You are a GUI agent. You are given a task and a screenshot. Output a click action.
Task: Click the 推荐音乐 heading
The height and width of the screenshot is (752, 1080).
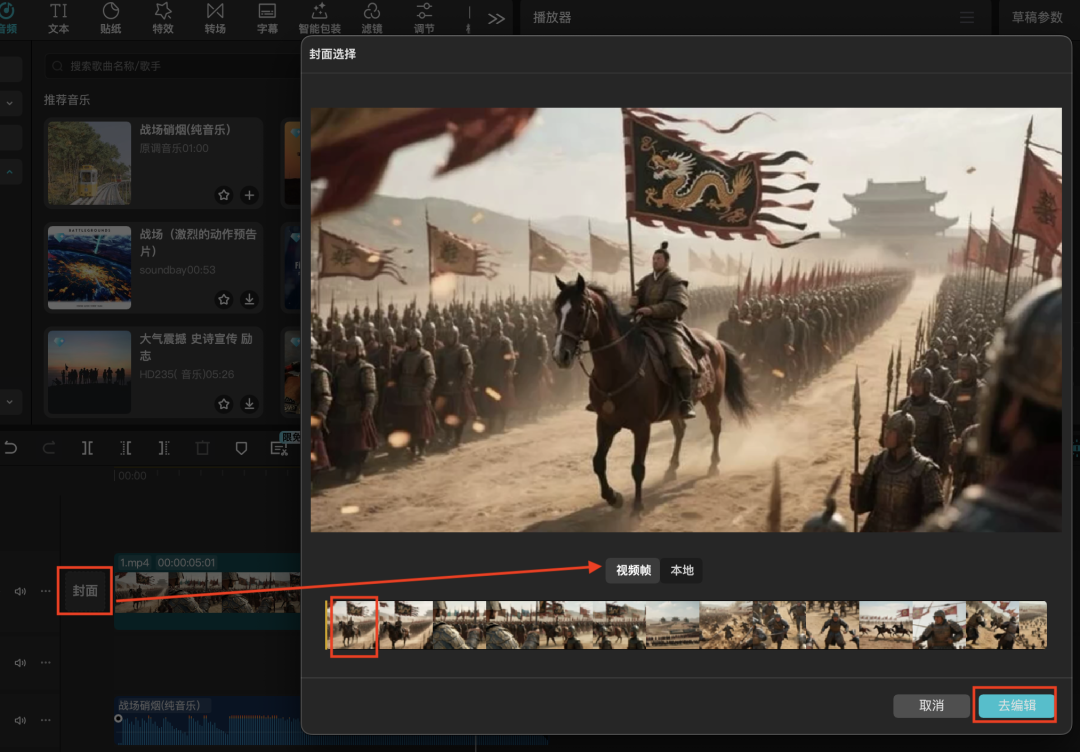67,100
